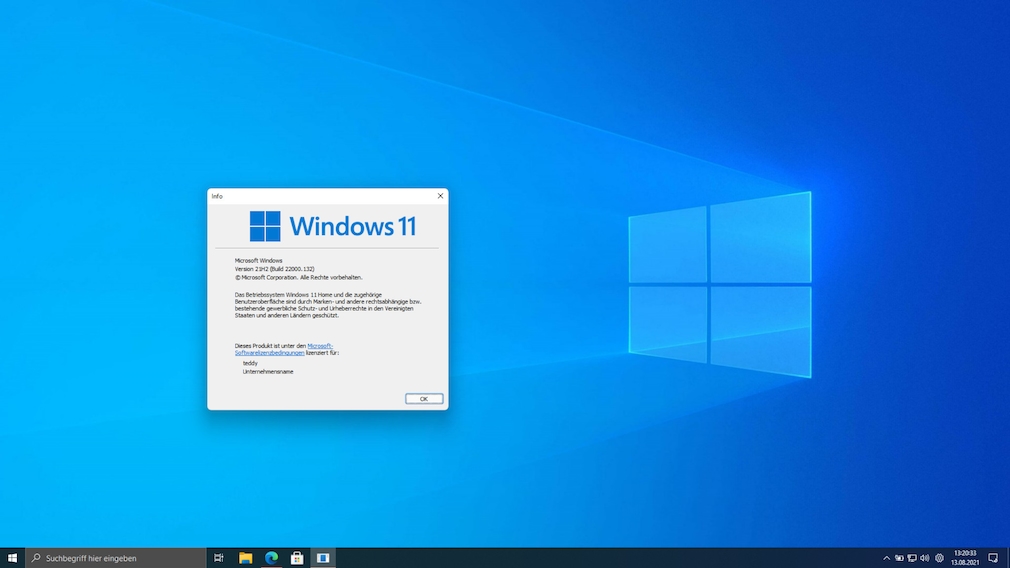Expand the hidden system tray icons
This screenshot has width=1010, height=568.
pos(886,558)
